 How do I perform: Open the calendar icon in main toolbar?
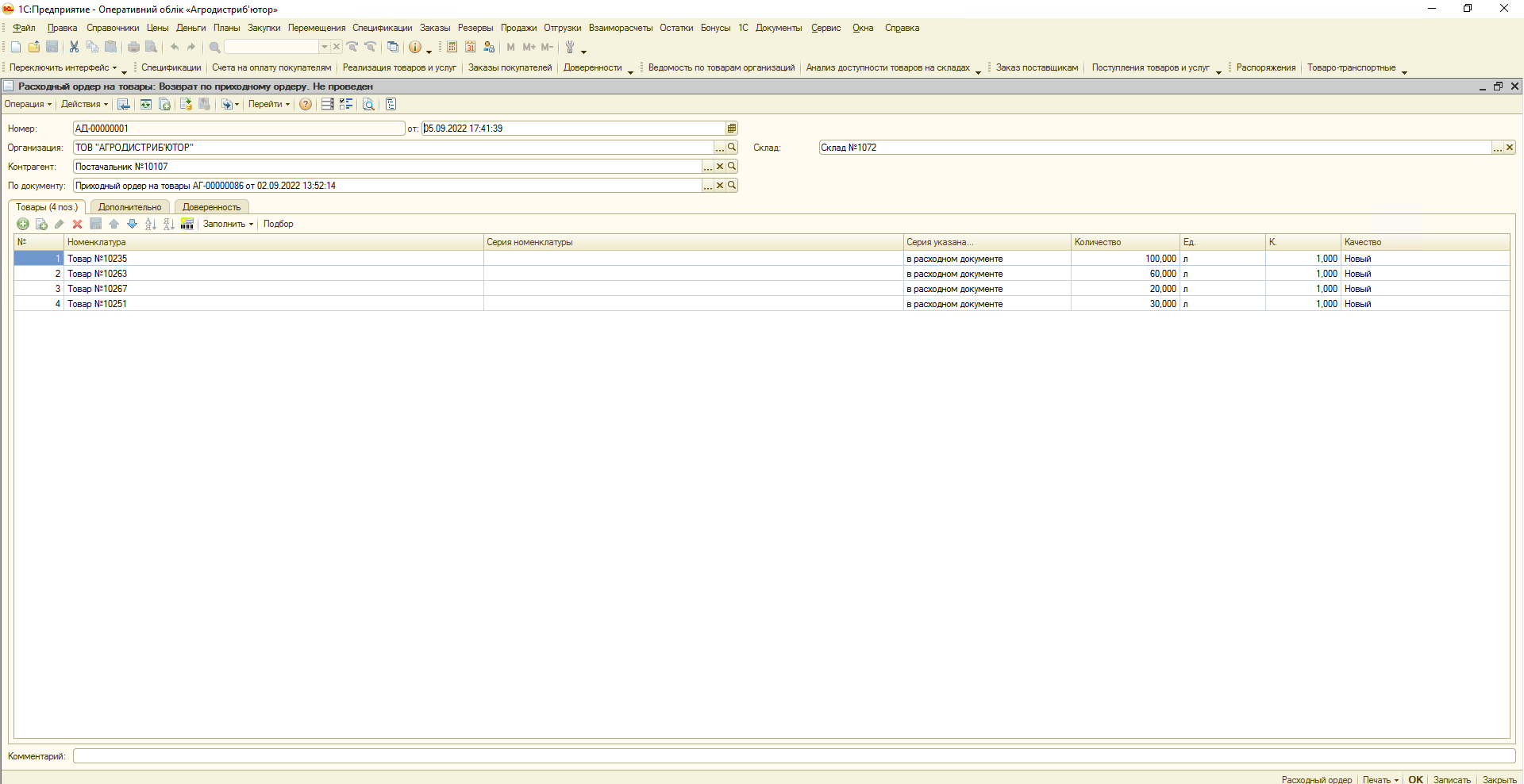click(x=471, y=48)
